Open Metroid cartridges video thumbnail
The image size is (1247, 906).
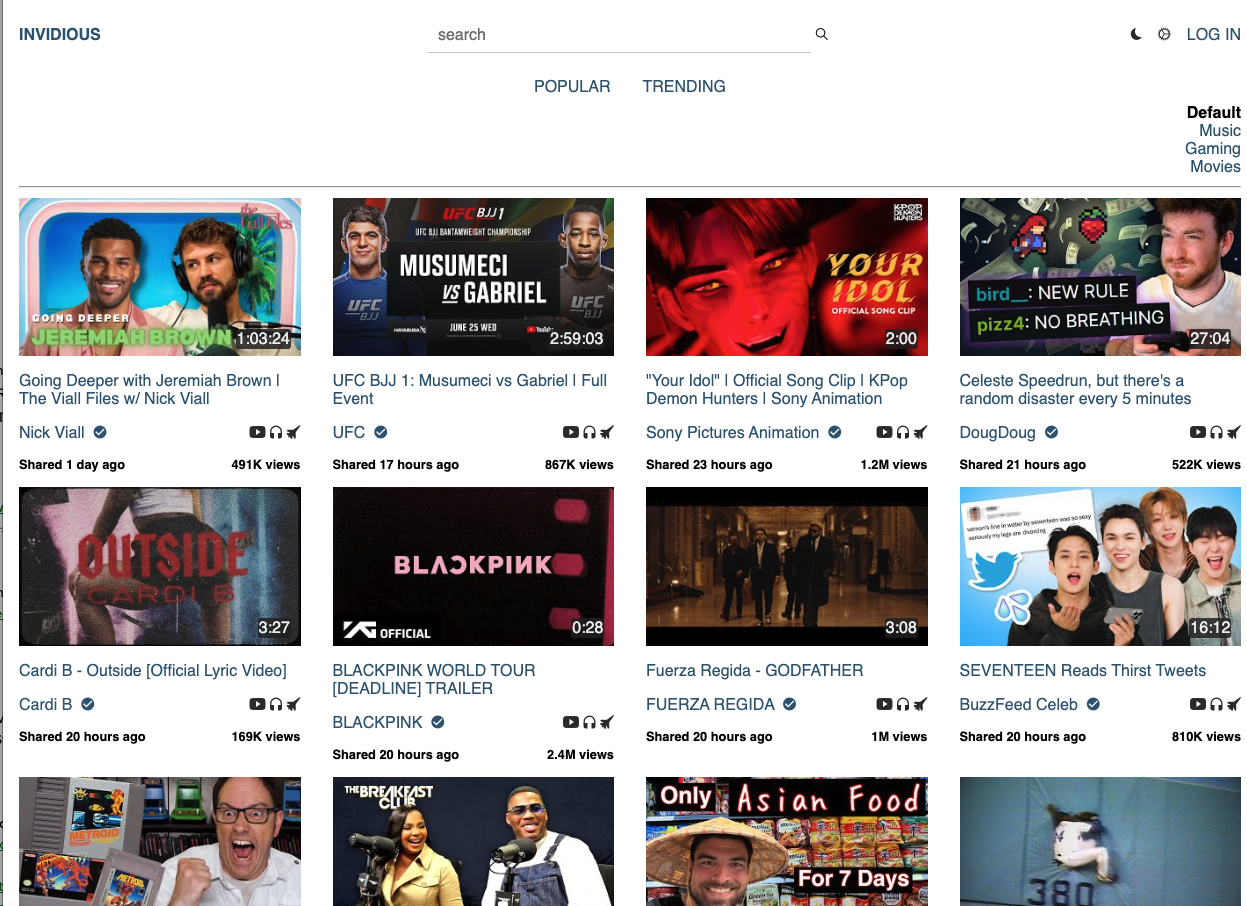click(x=160, y=842)
